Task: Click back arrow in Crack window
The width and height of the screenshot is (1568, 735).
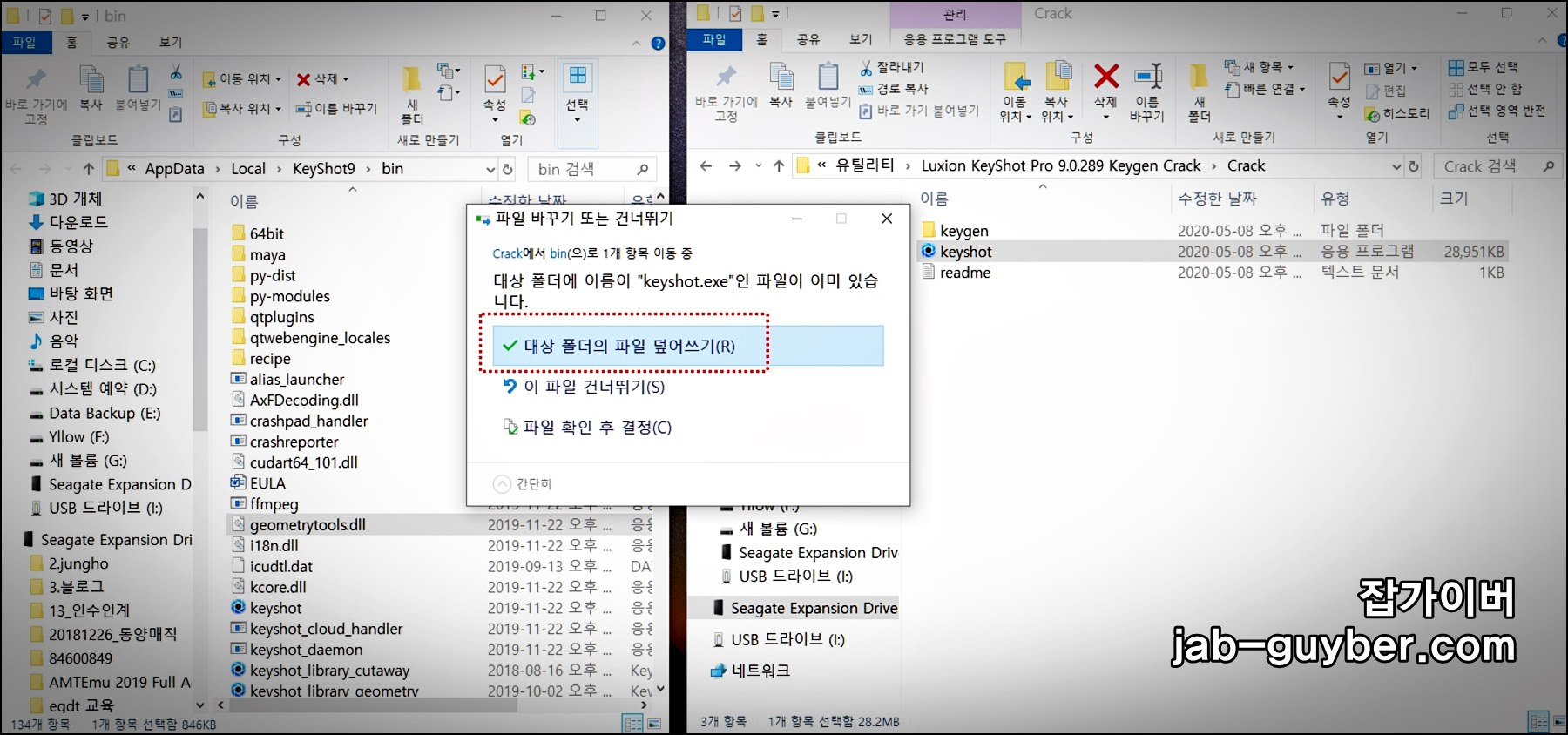Action: click(706, 165)
